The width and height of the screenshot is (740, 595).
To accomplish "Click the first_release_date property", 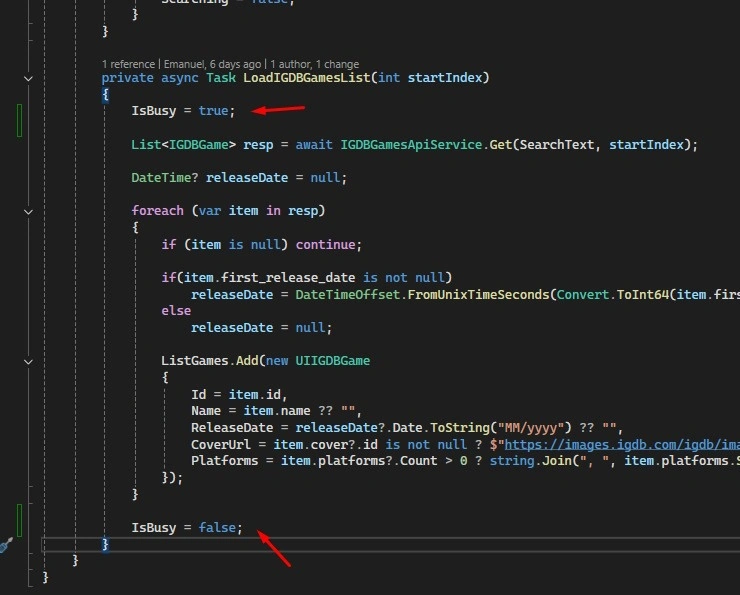I will [x=288, y=277].
